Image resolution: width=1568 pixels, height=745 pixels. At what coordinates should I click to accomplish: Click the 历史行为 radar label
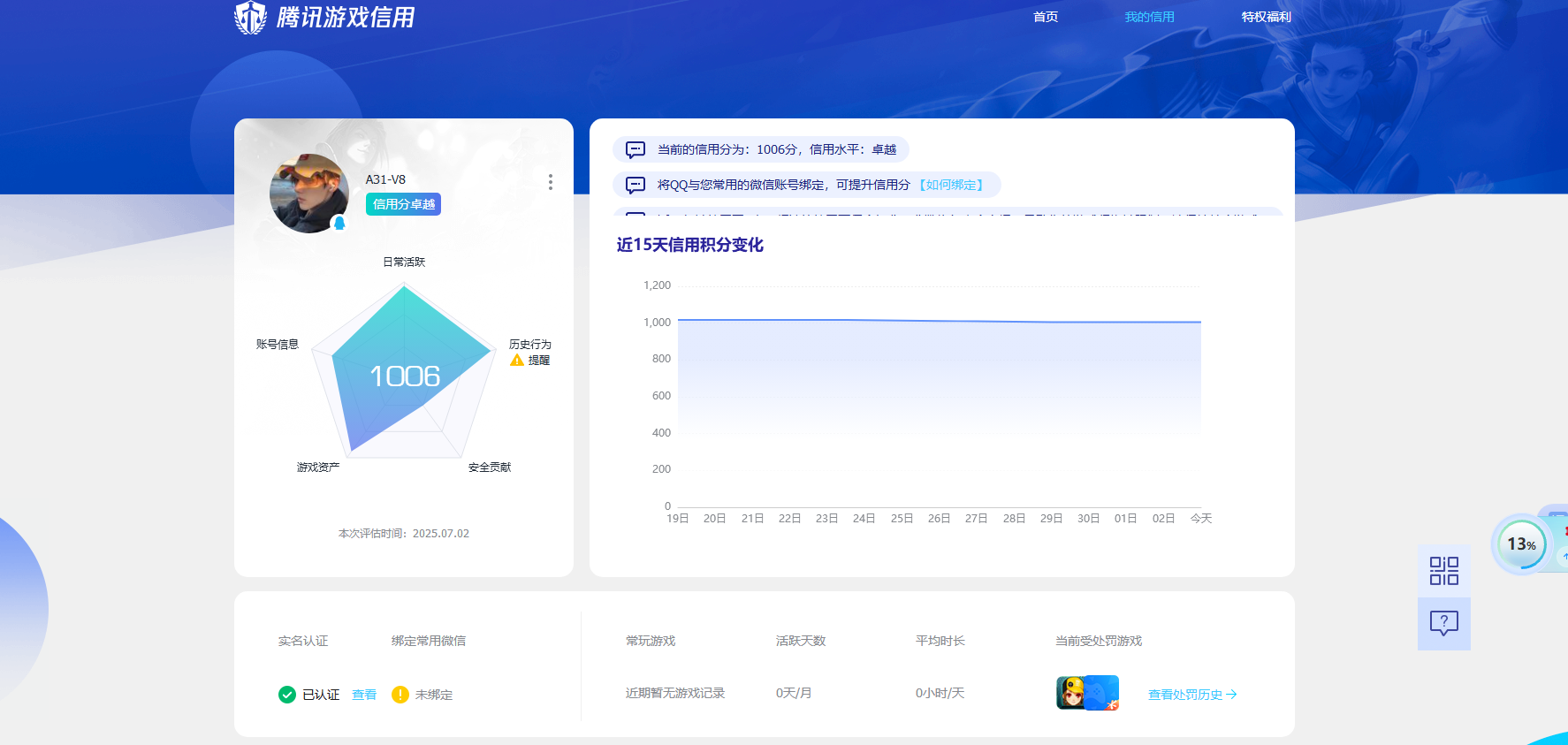(x=529, y=344)
